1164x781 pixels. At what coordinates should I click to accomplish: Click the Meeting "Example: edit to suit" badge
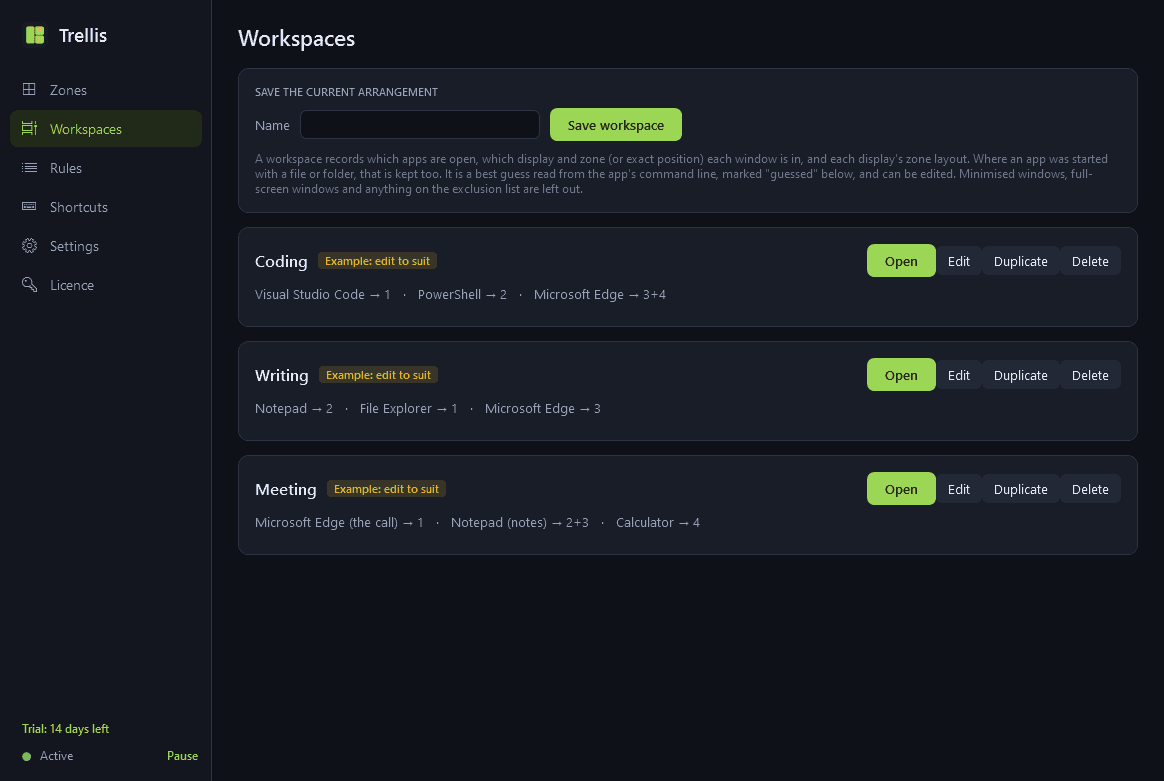[x=386, y=488]
